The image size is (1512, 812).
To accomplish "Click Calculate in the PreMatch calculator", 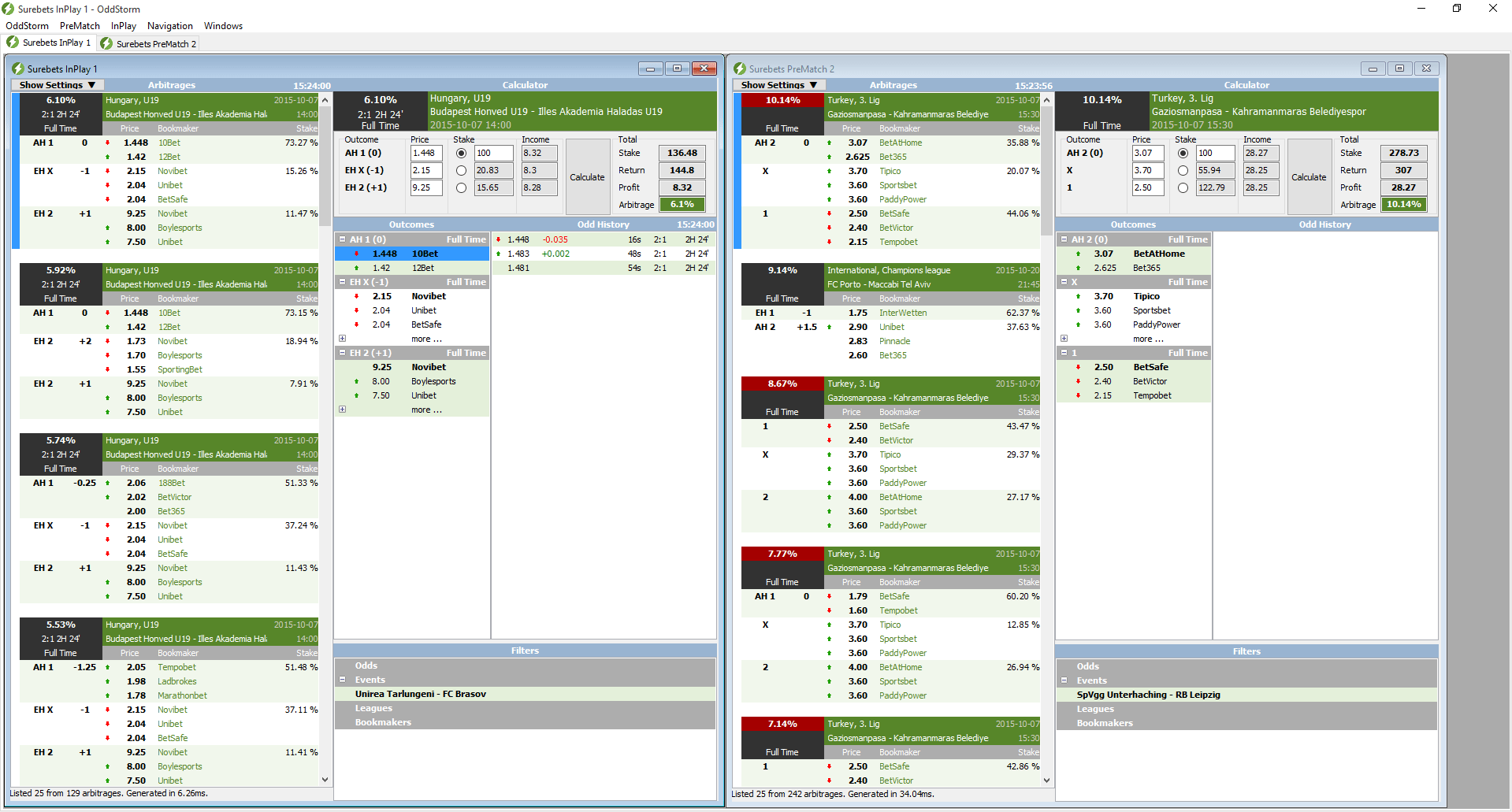I will tap(1310, 177).
